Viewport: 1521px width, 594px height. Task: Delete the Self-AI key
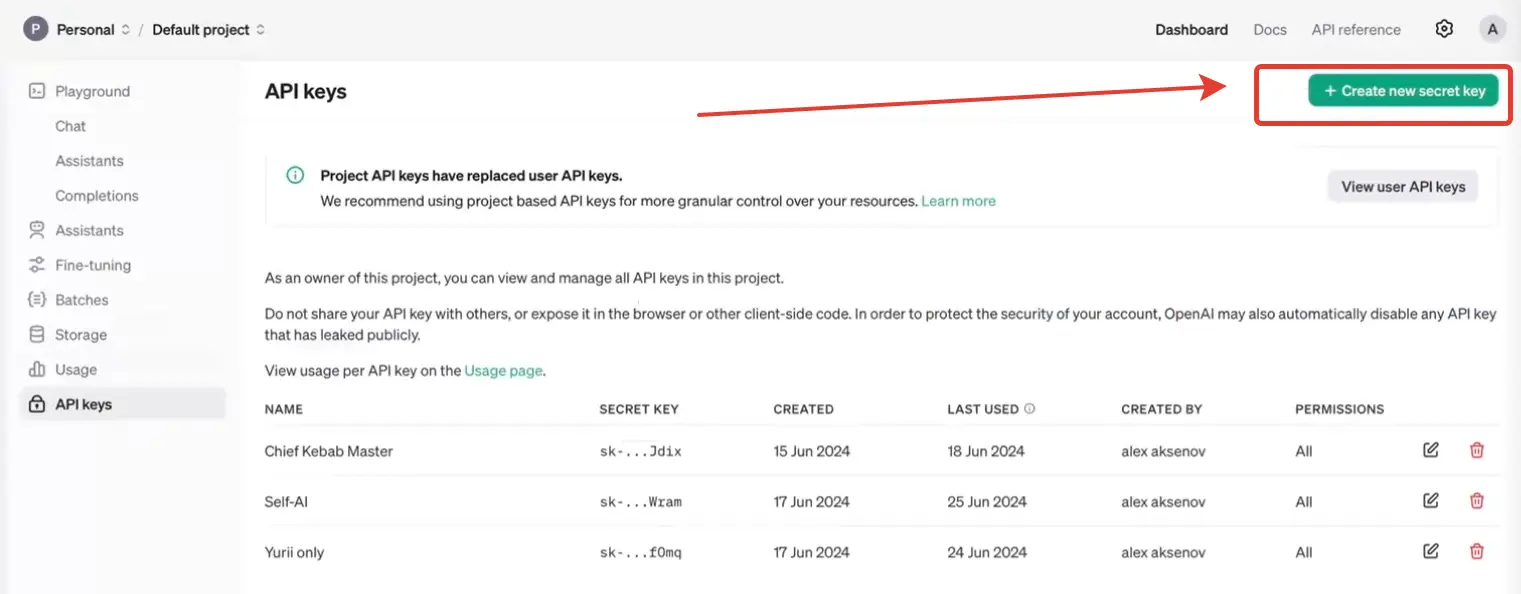(x=1477, y=500)
